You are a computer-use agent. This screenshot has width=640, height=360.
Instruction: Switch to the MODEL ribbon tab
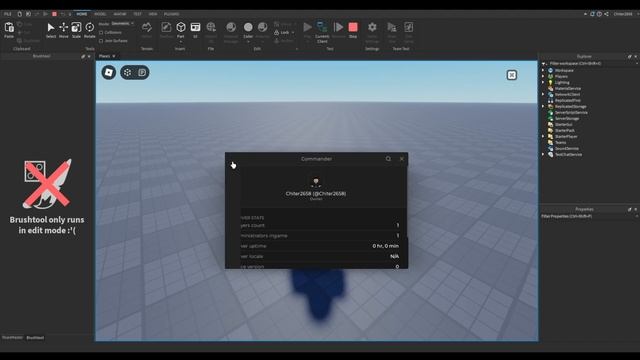coord(100,14)
